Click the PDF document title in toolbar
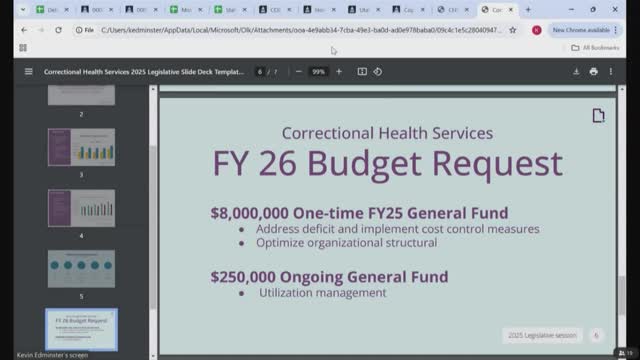The width and height of the screenshot is (640, 360). click(x=144, y=72)
